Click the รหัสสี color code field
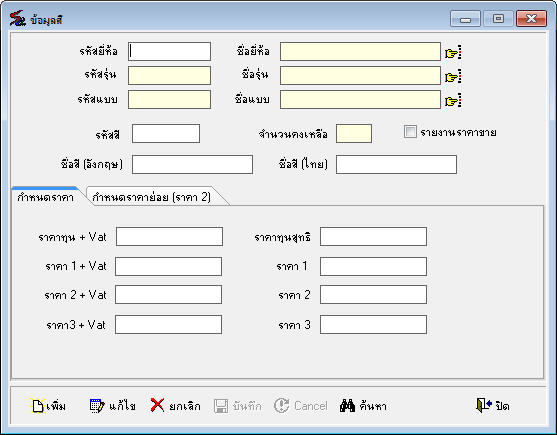Screen dimensions: 557x435 (x=166, y=134)
